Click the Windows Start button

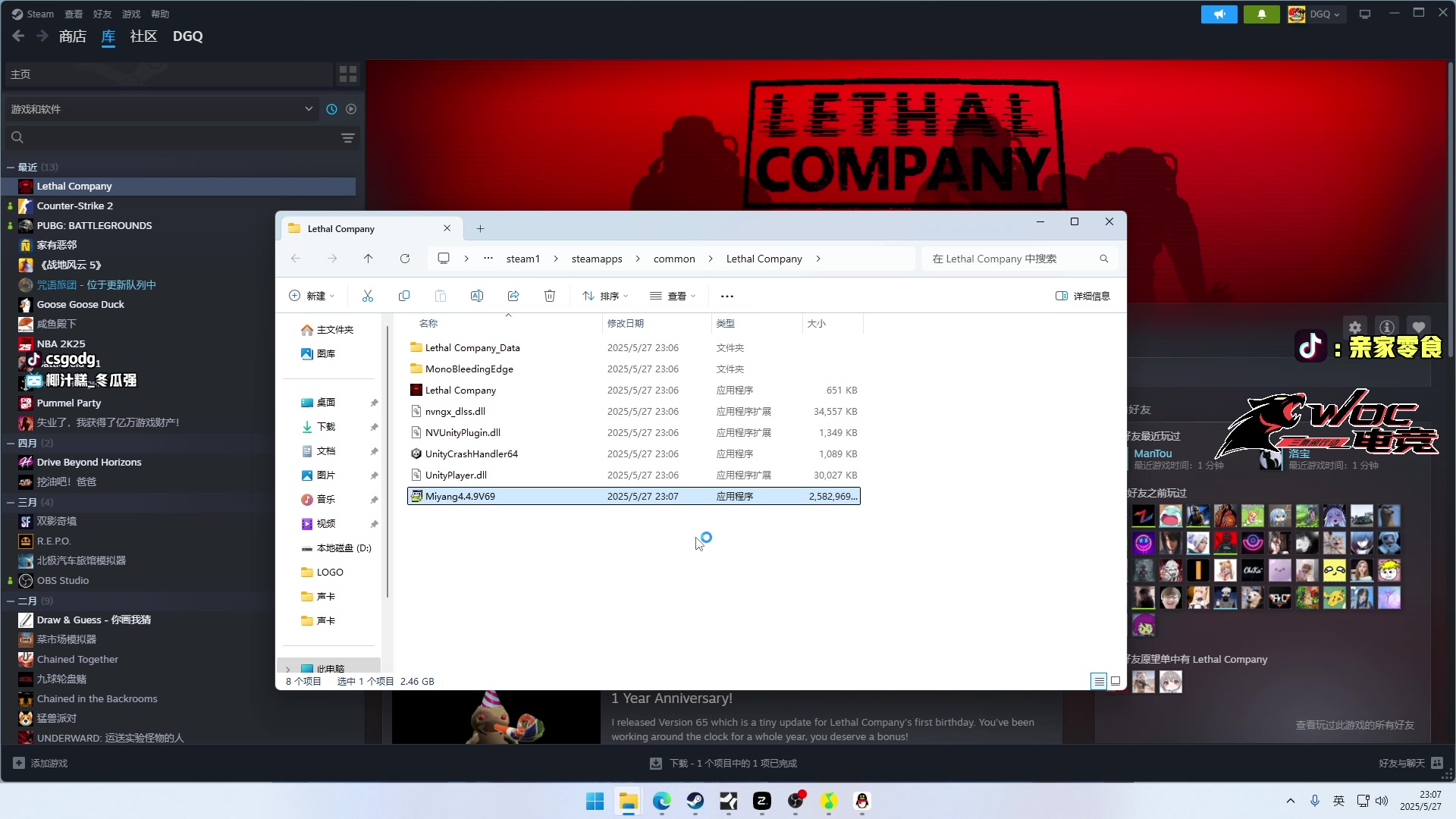595,801
